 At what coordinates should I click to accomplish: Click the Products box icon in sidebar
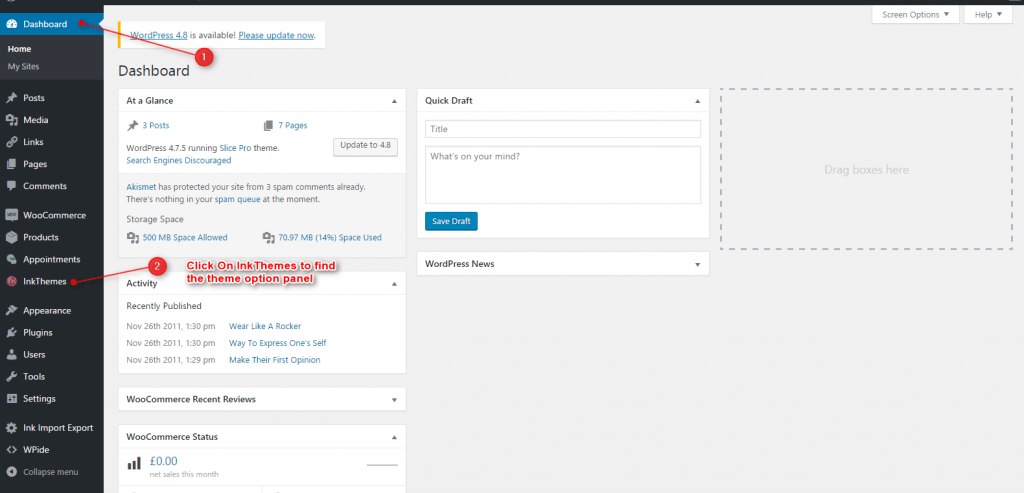pos(11,237)
